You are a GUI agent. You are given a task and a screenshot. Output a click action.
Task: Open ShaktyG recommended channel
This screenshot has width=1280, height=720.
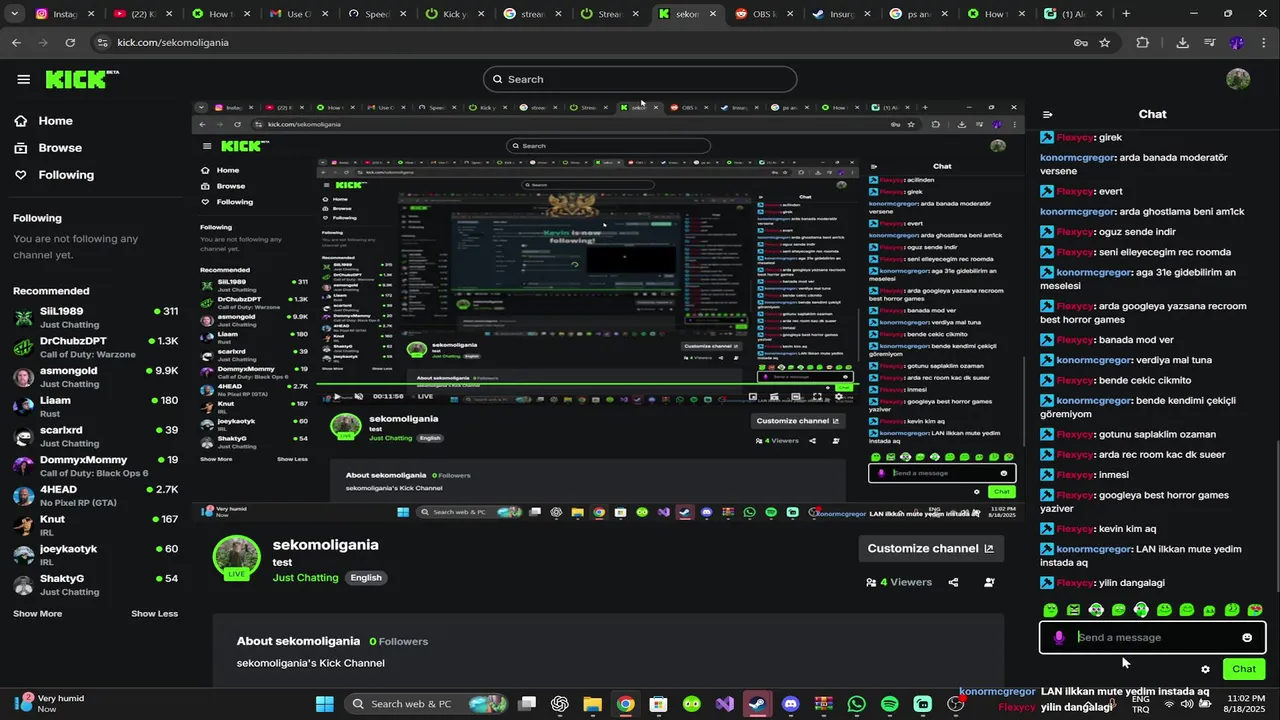click(95, 584)
